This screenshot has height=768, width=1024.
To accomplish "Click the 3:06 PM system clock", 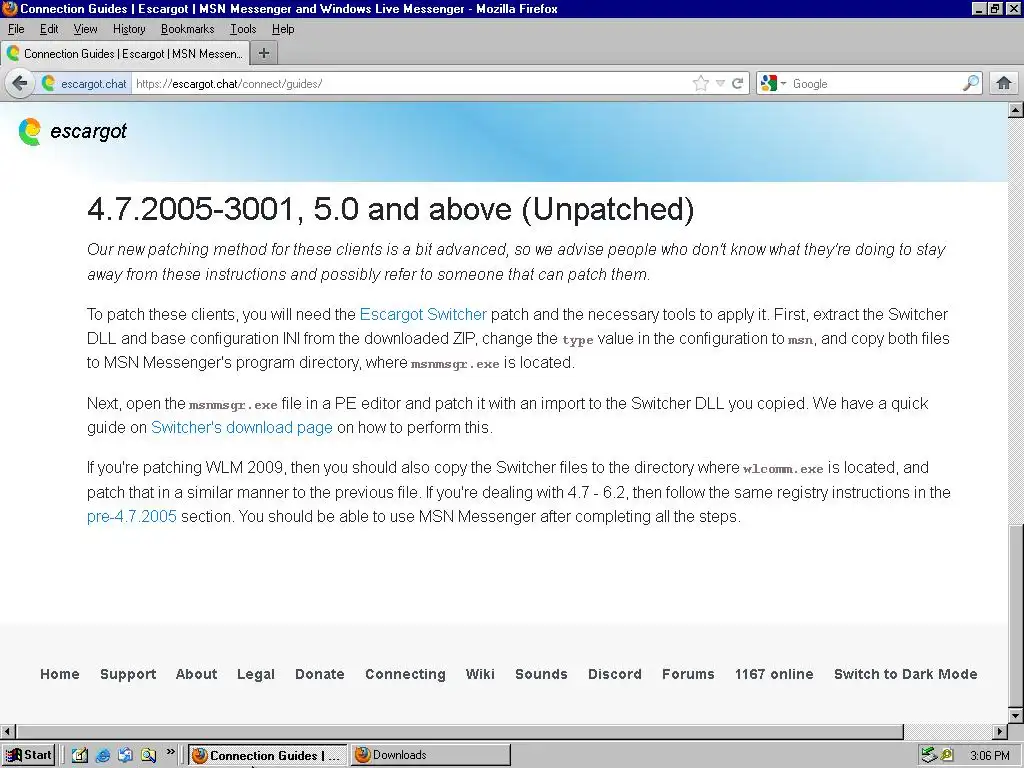I will 989,756.
